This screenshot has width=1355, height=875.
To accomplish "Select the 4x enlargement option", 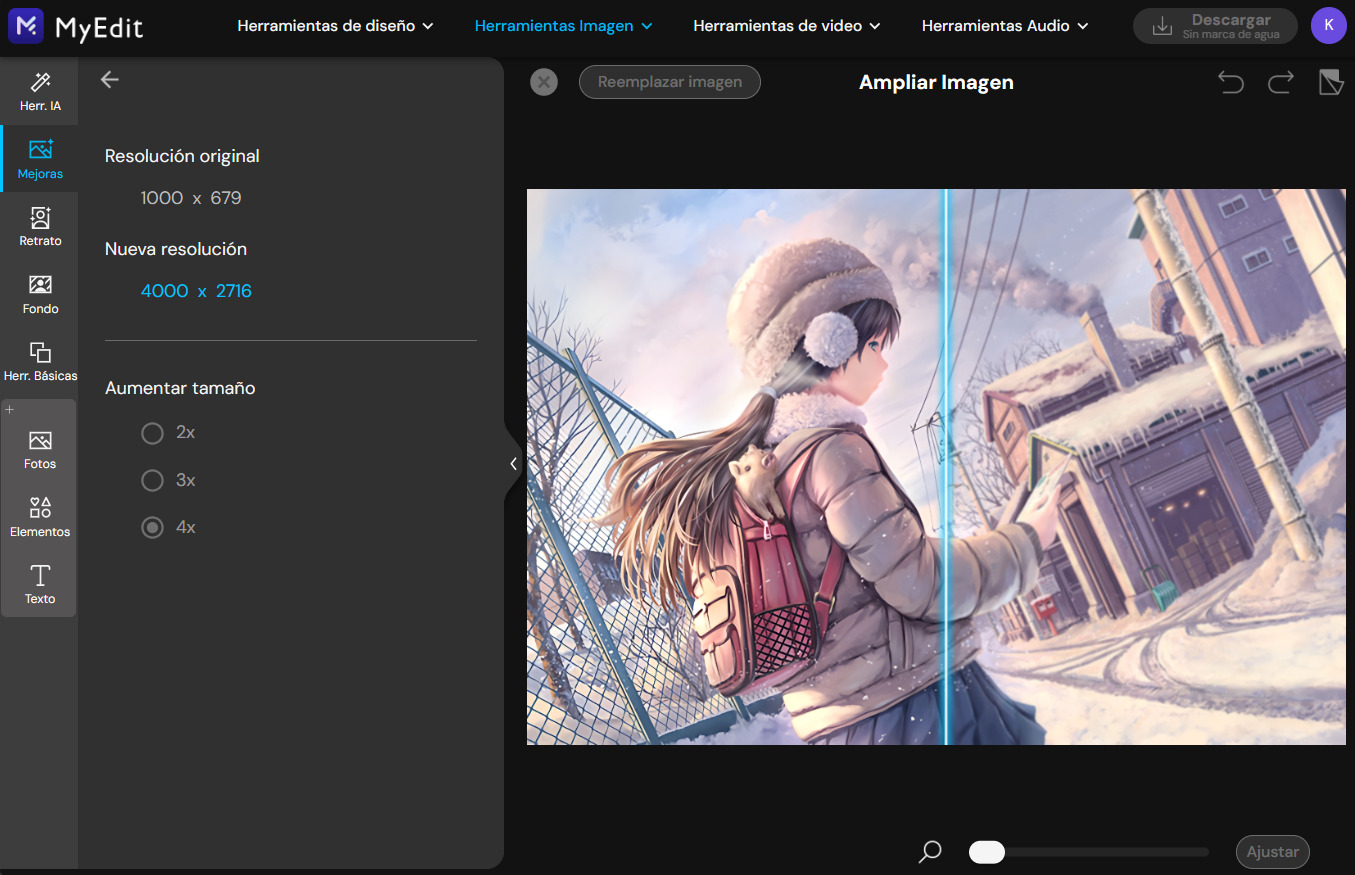I will click(x=152, y=527).
